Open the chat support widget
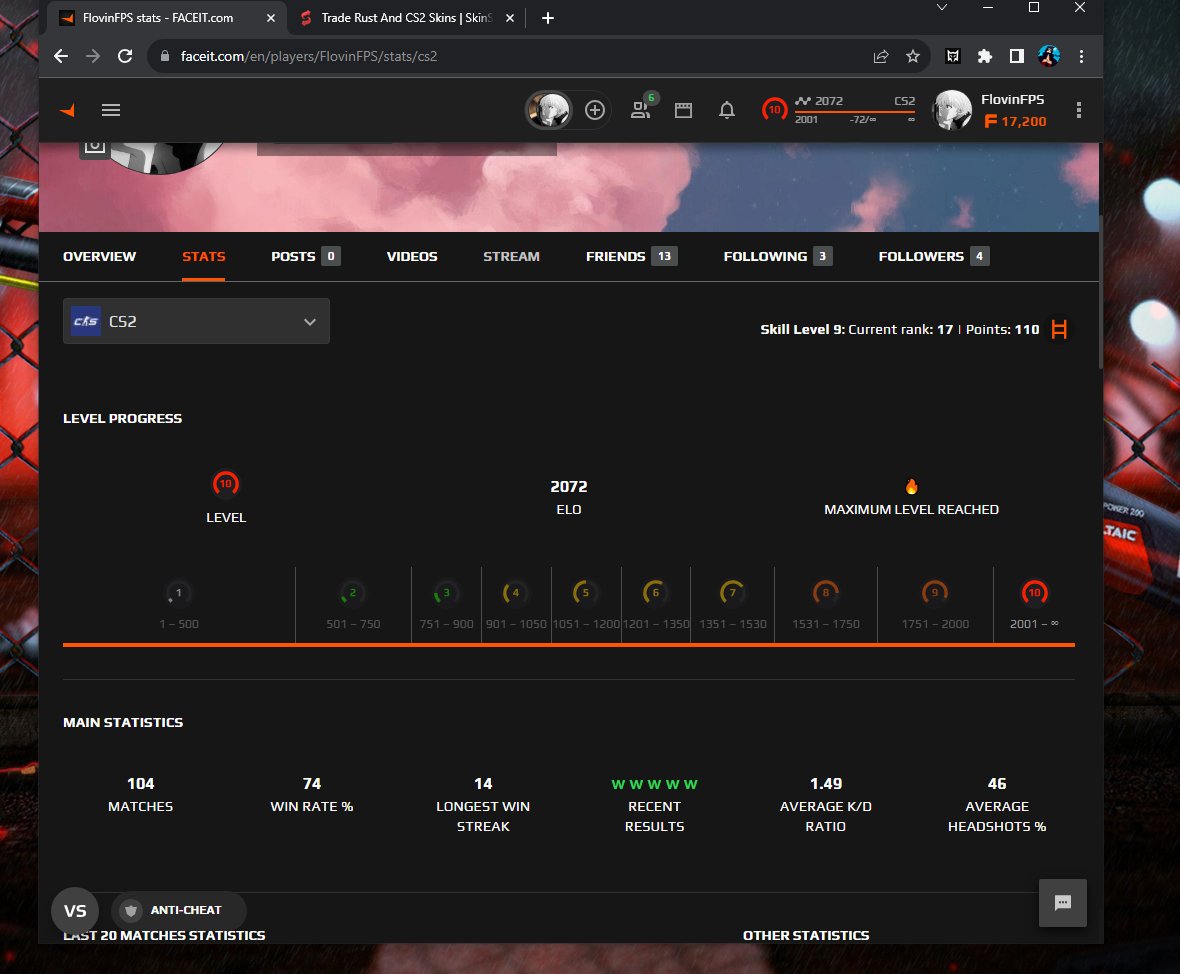 tap(1063, 902)
